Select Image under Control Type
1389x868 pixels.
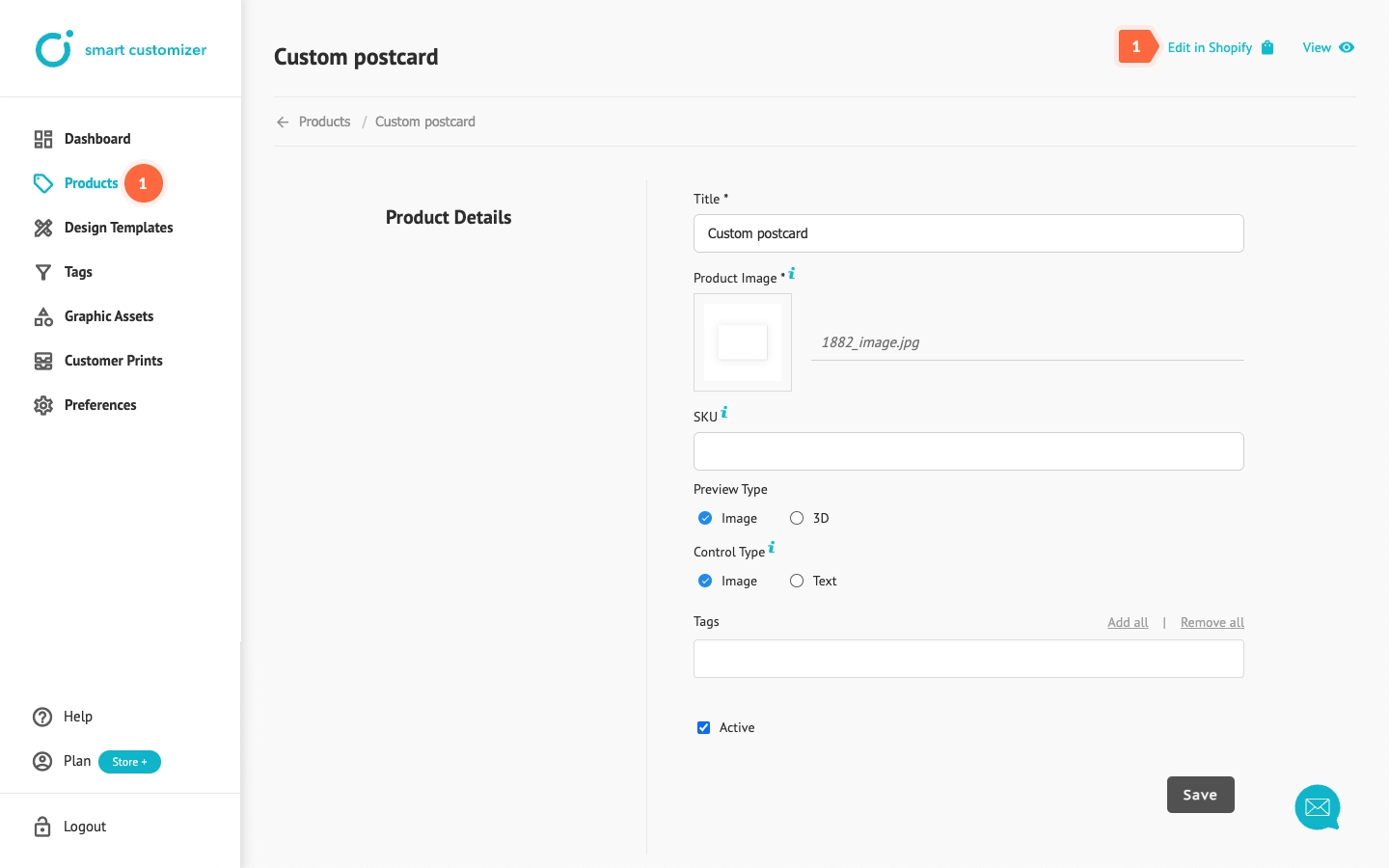point(705,581)
